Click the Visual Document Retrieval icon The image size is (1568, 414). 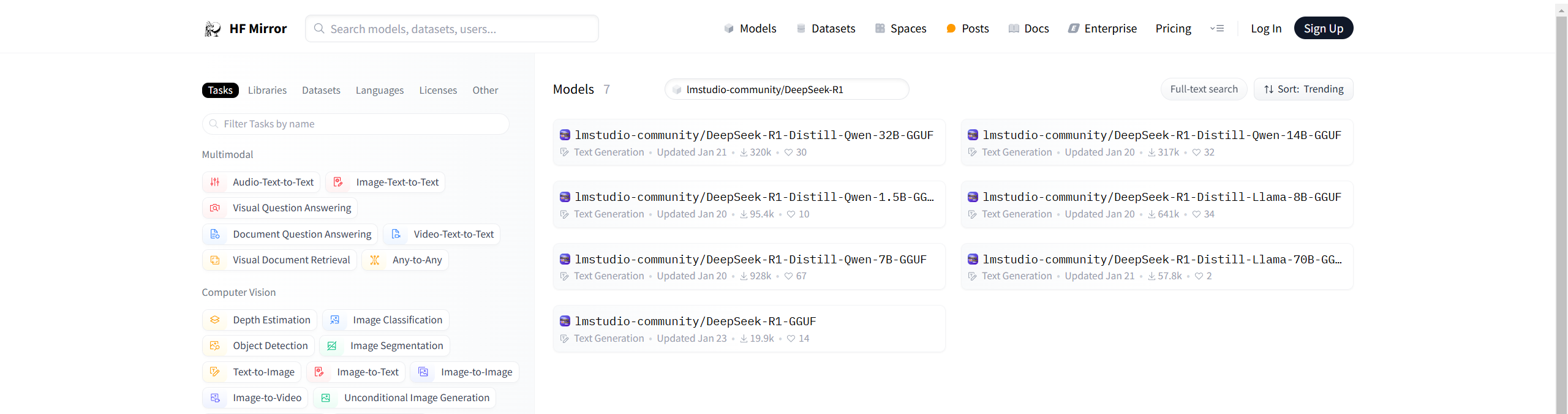click(215, 260)
